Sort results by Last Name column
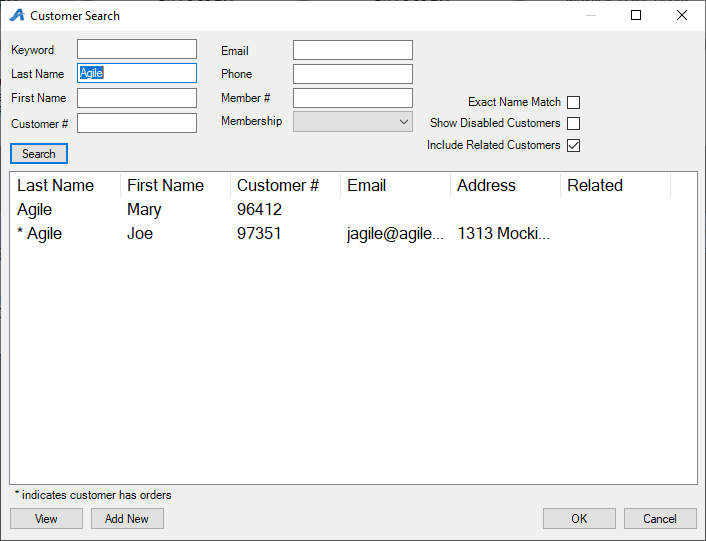Image resolution: width=706 pixels, height=541 pixels. pyautogui.click(x=65, y=185)
